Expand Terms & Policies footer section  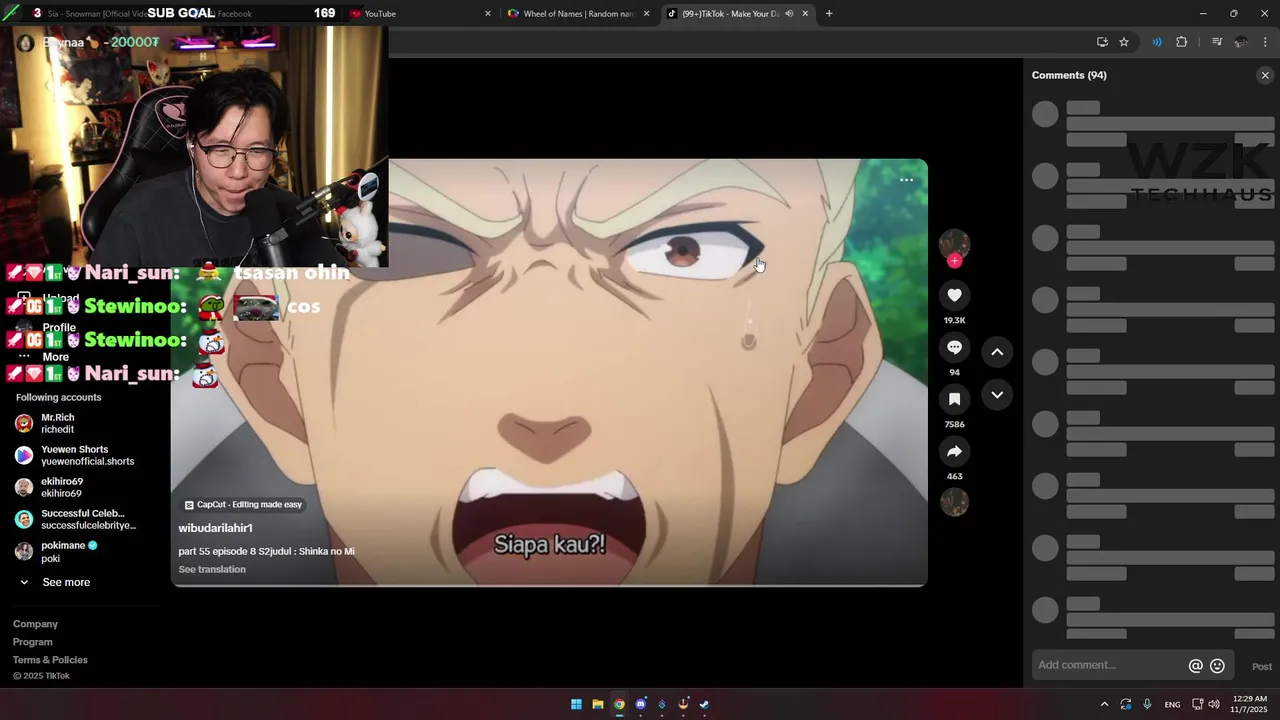tap(50, 660)
